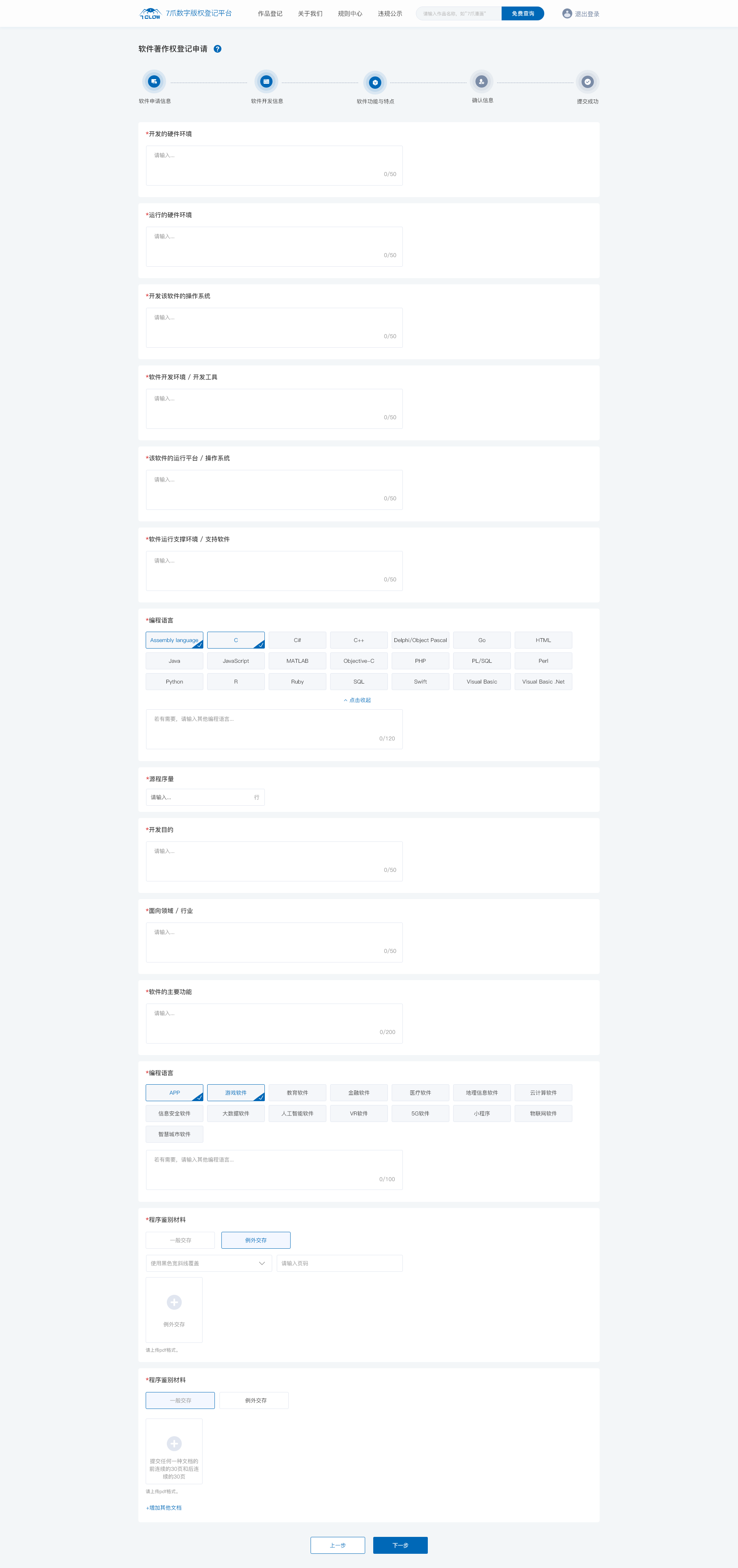Click the 确认信息 step icon
738x1568 pixels.
(482, 81)
